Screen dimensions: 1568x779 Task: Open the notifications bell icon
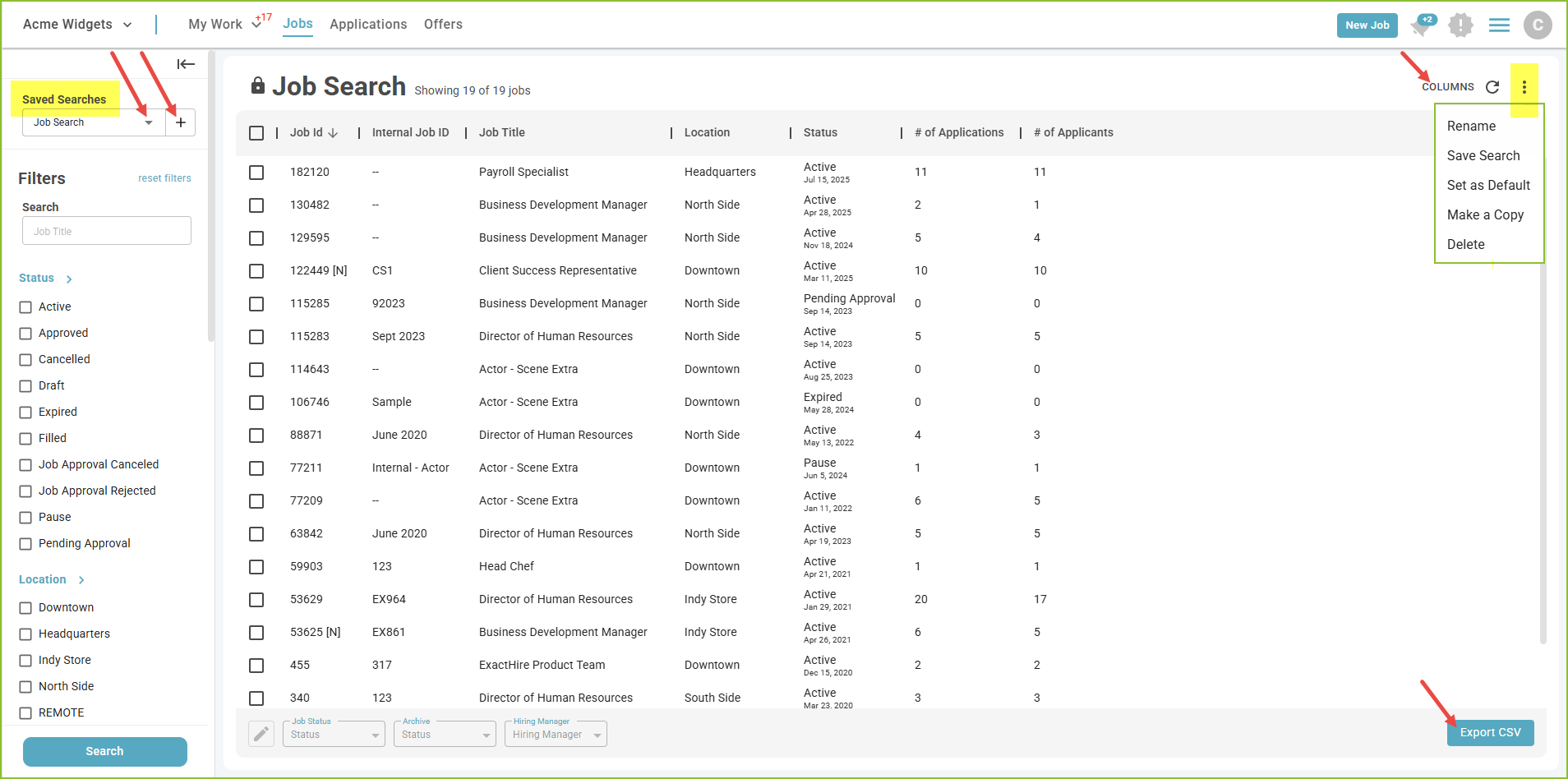[x=1421, y=25]
